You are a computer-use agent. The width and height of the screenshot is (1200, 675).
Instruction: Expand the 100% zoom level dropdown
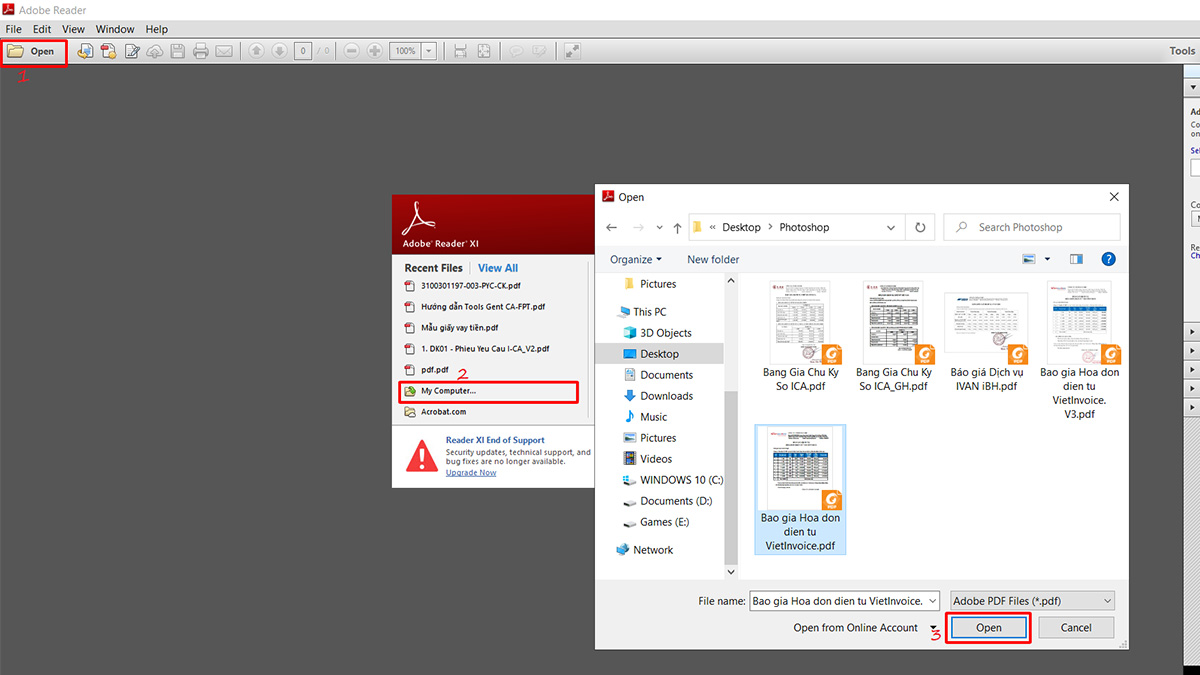pyautogui.click(x=429, y=51)
